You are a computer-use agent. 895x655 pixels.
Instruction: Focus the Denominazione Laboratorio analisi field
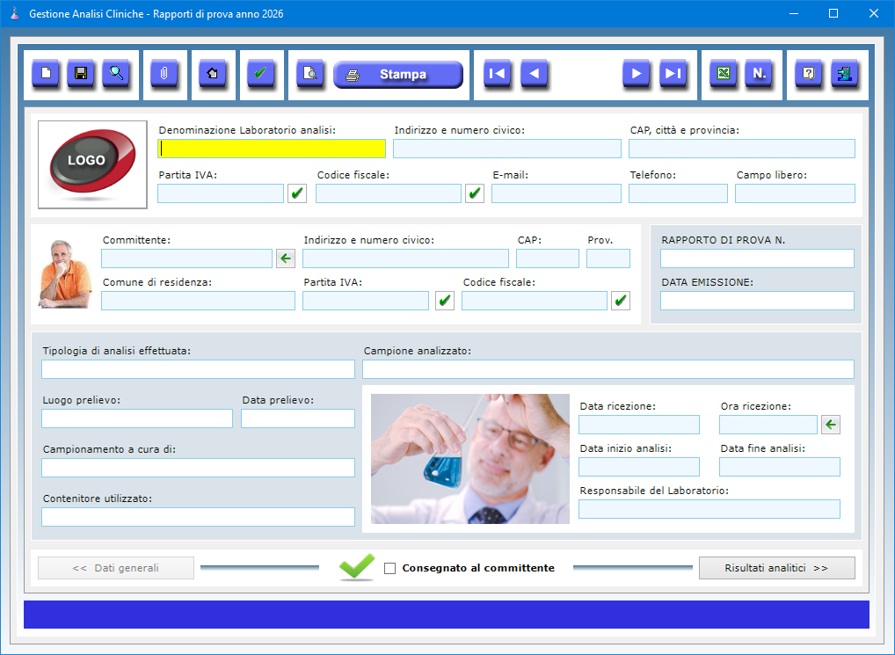tap(272, 148)
